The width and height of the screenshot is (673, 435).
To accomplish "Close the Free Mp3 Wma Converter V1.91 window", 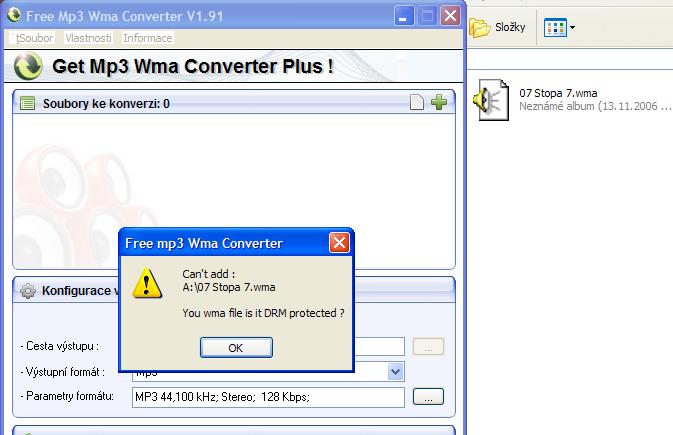I will pyautogui.click(x=450, y=16).
